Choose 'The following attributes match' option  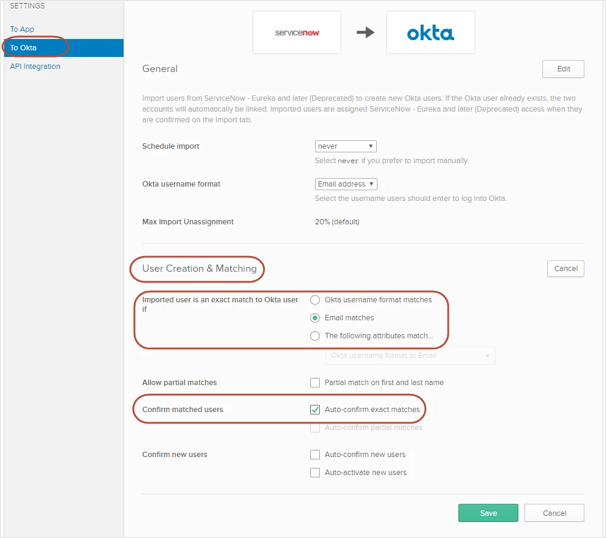(316, 335)
